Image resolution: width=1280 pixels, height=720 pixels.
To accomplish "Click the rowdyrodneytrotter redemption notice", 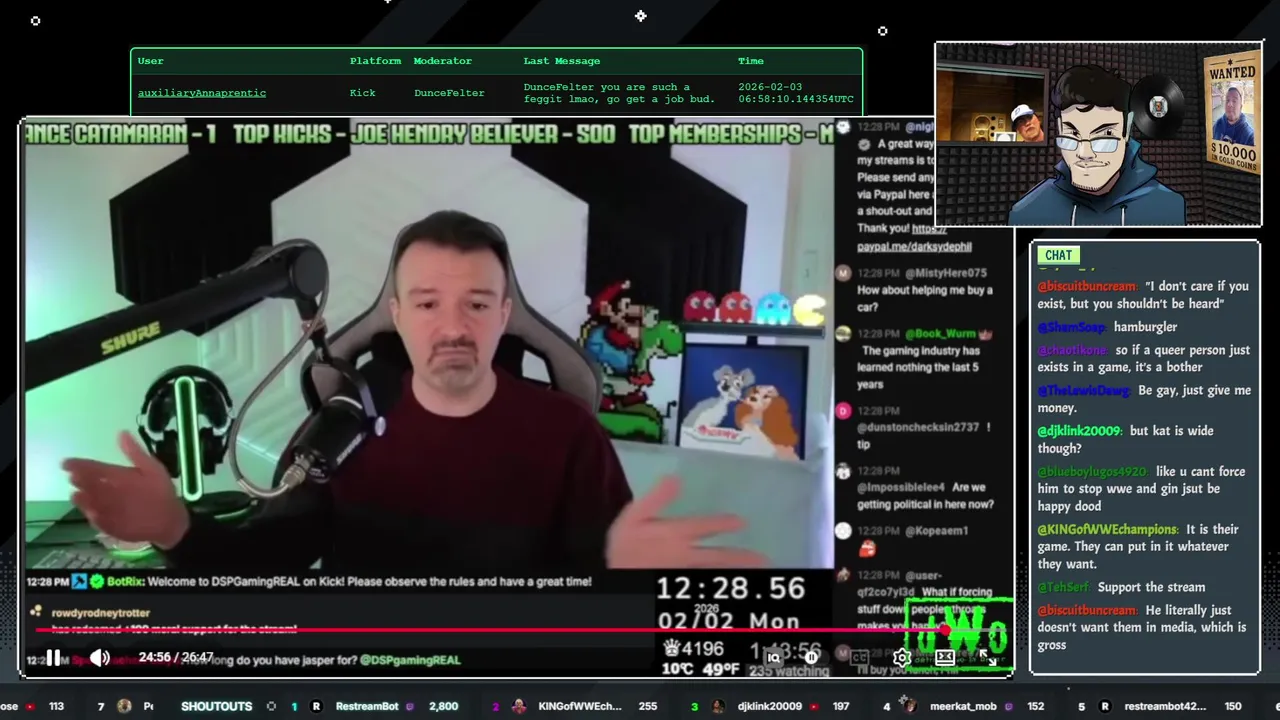I will click(175, 621).
